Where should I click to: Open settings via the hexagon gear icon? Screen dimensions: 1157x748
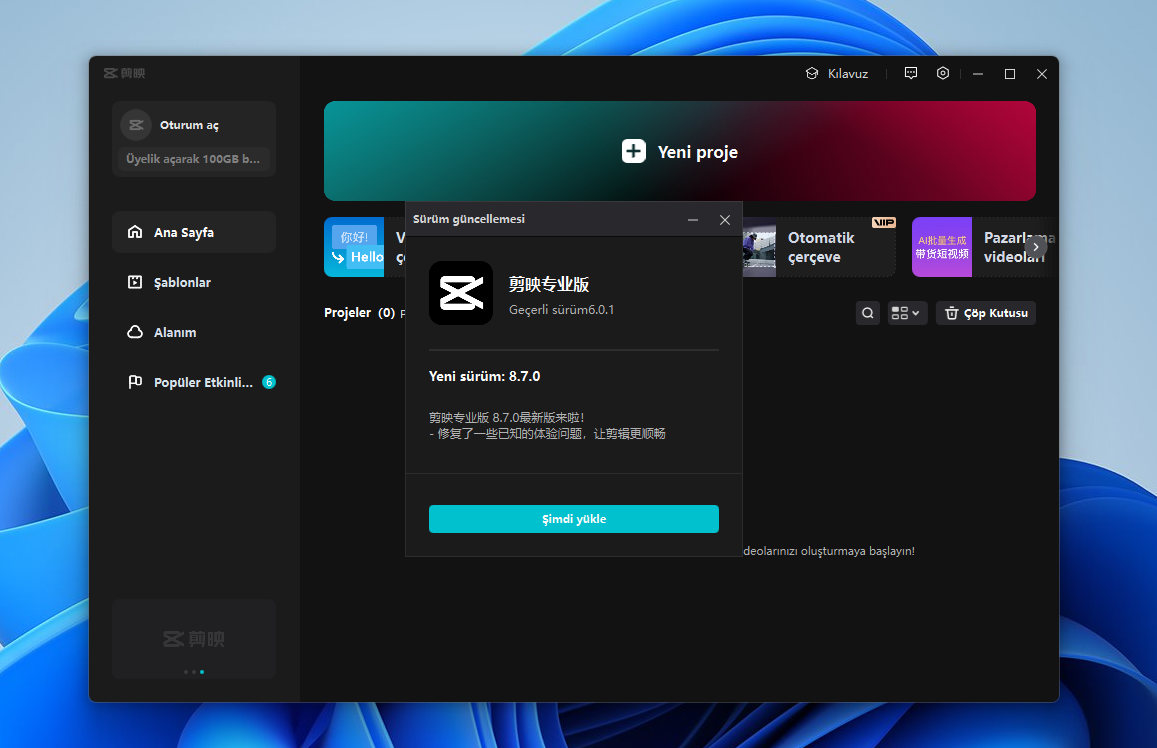tap(942, 74)
